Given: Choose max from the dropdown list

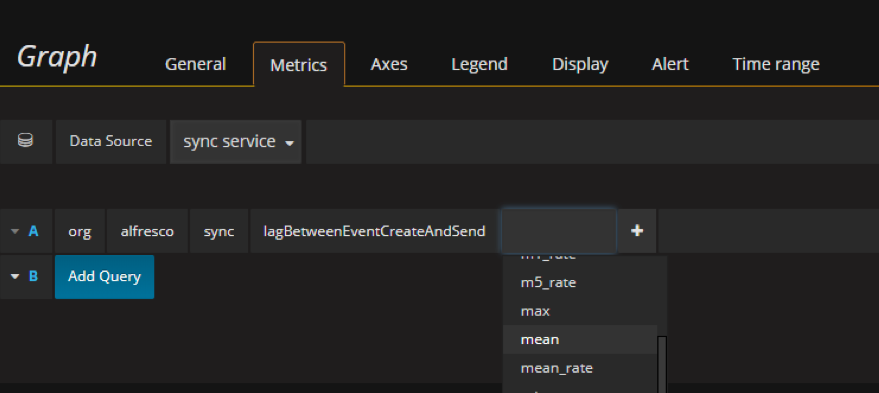Looking at the screenshot, I should click(x=580, y=311).
